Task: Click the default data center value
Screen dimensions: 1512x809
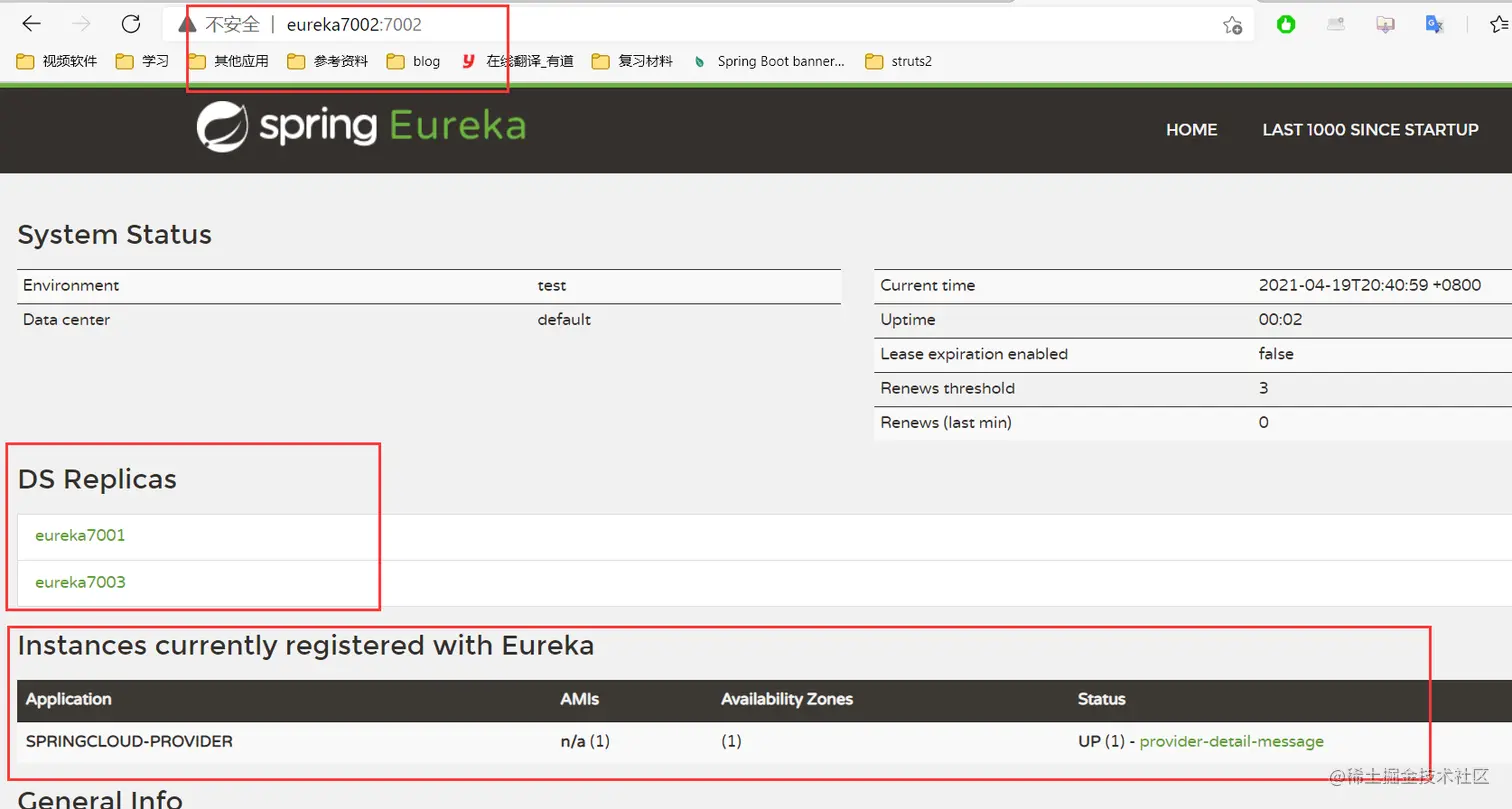Action: pyautogui.click(x=564, y=320)
